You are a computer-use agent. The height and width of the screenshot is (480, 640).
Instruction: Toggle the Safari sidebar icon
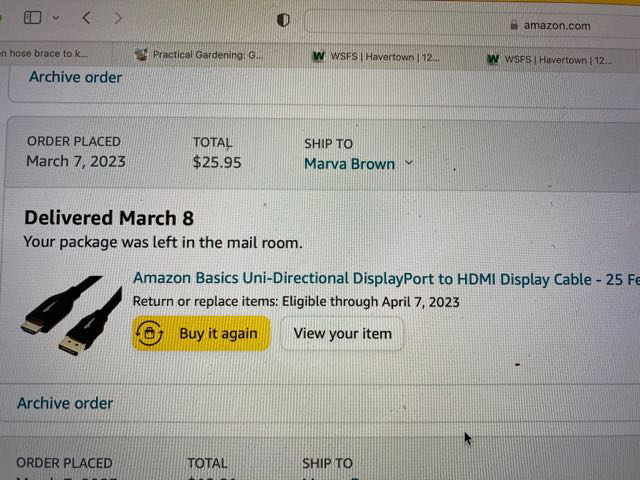(33, 18)
